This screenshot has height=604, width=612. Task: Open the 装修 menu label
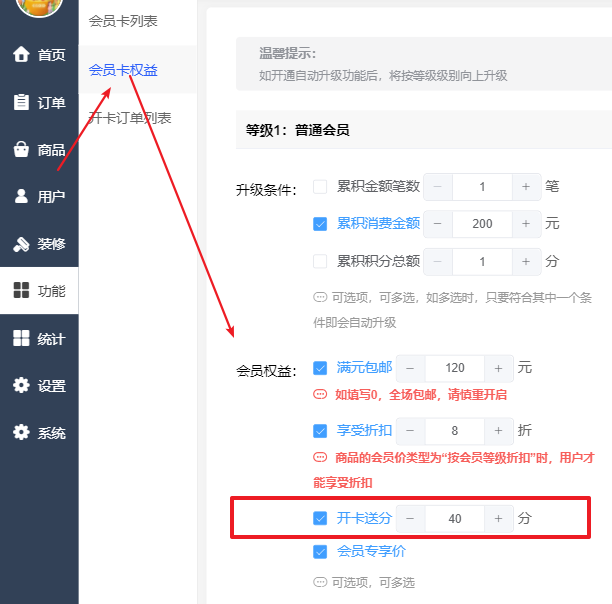point(52,244)
